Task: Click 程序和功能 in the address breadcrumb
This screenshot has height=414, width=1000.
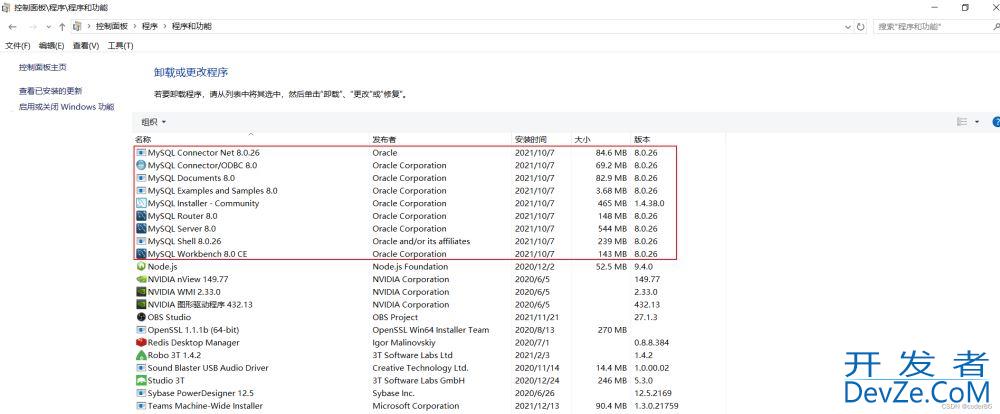Action: point(192,27)
